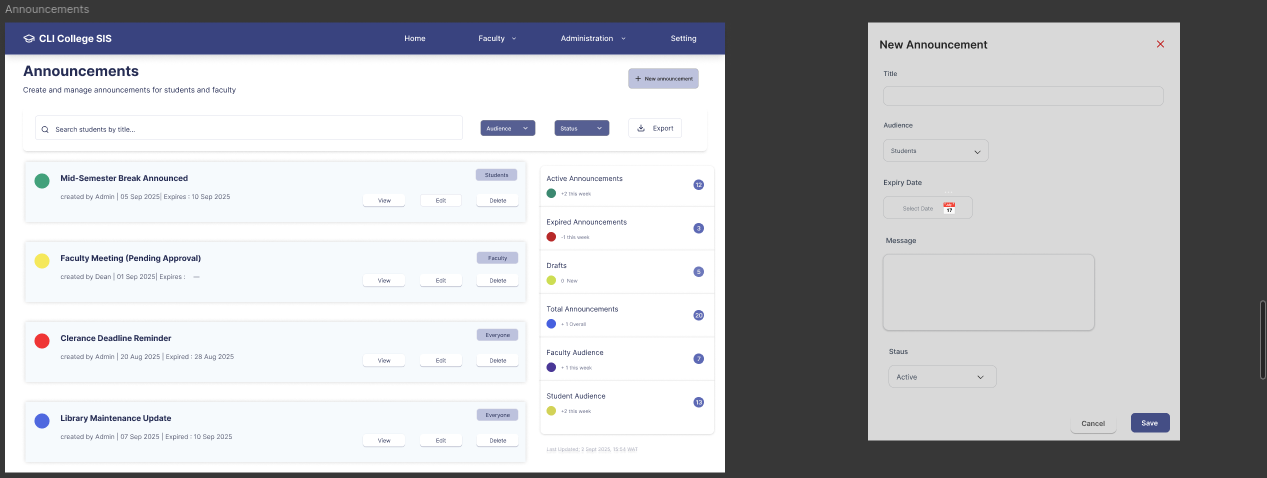Open the Active status dropdown in form
This screenshot has height=478, width=1267.
941,377
